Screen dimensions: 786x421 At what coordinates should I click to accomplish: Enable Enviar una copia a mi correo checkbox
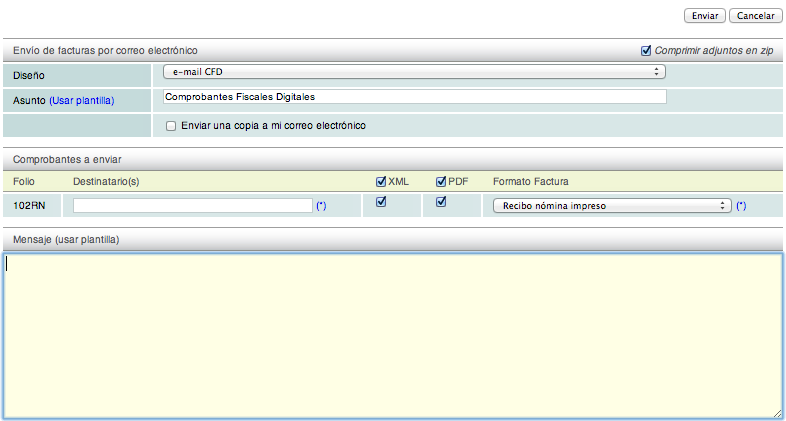coord(171,126)
